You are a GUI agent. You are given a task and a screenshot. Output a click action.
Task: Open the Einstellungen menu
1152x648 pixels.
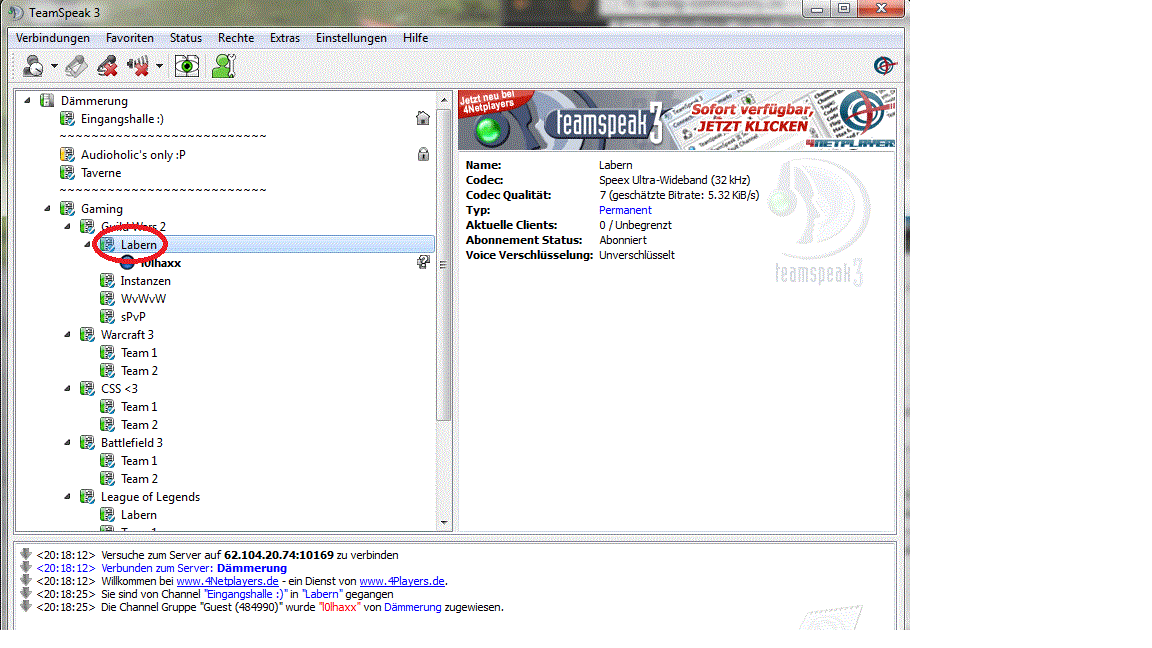pyautogui.click(x=351, y=38)
